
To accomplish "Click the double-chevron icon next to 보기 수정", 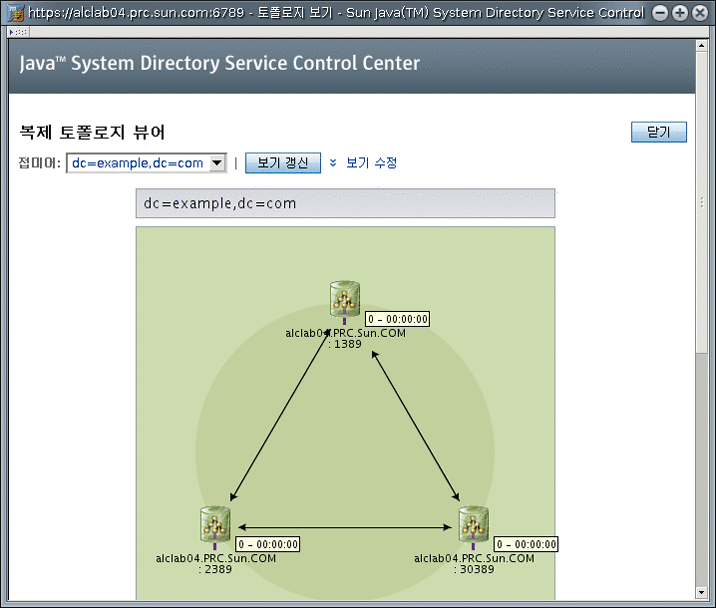I will [333, 163].
